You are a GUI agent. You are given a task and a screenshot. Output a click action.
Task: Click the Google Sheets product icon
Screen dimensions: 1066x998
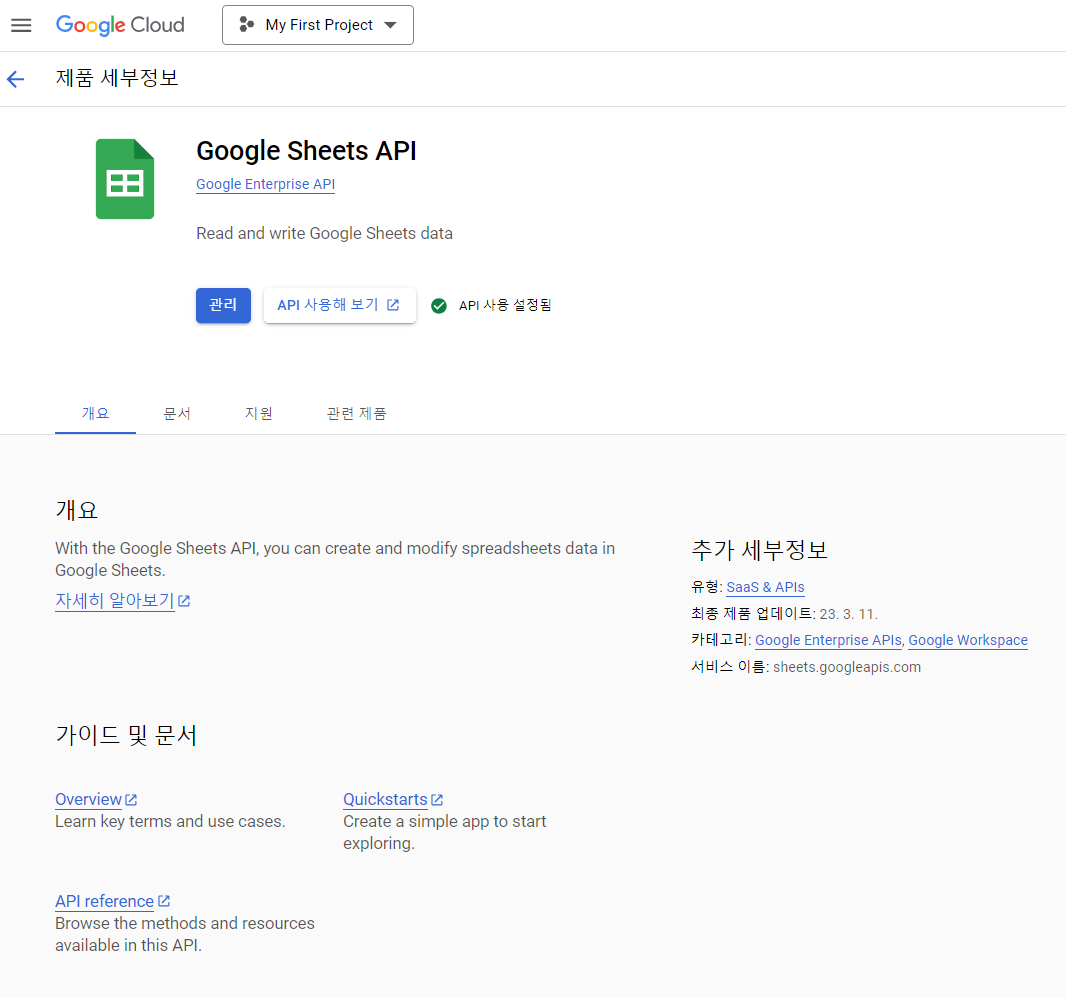pyautogui.click(x=125, y=179)
